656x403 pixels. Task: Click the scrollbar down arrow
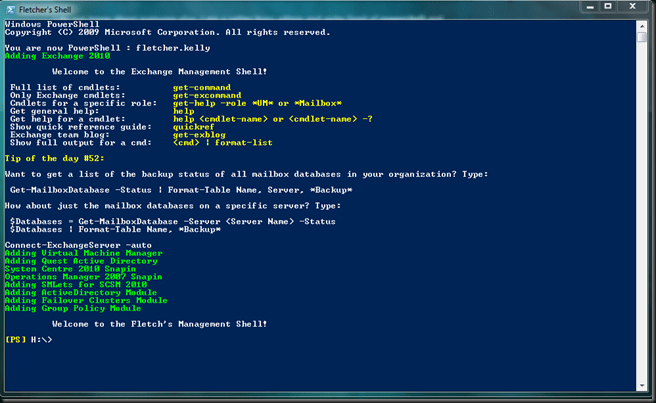click(x=644, y=383)
